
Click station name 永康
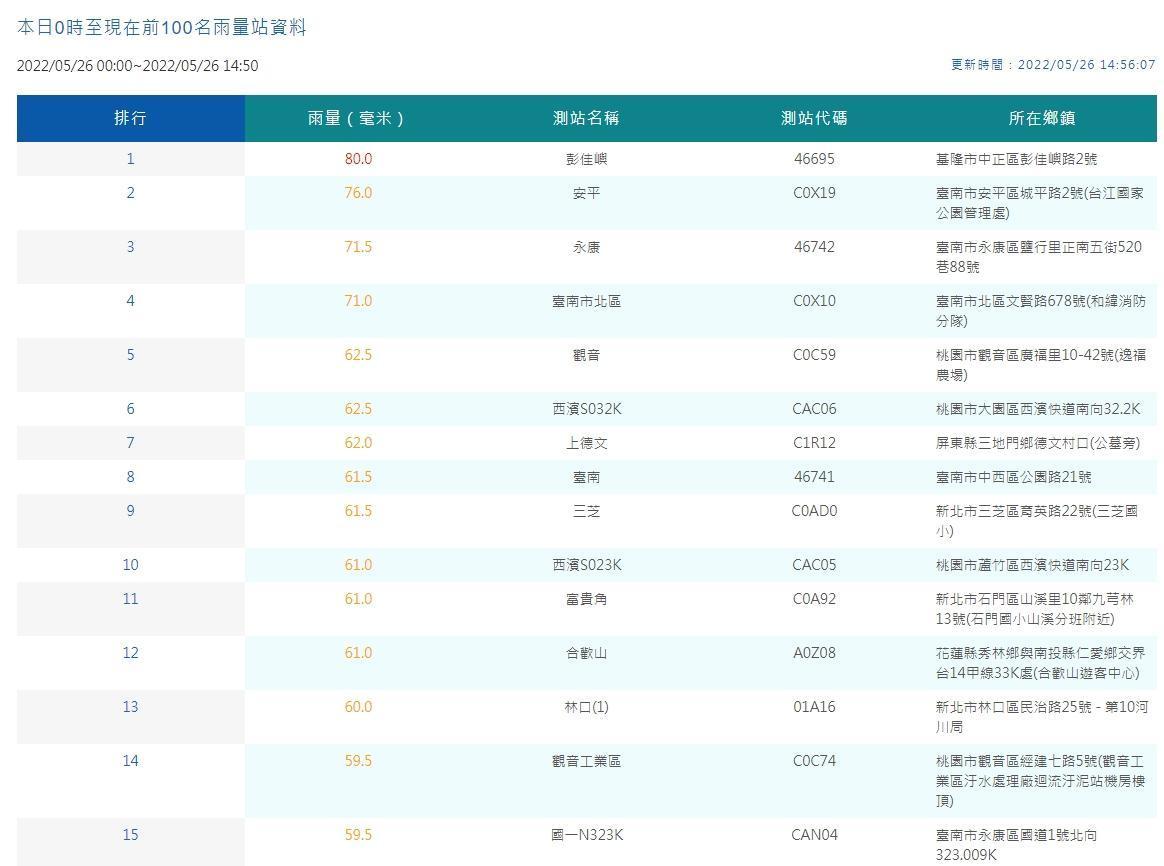tap(586, 247)
